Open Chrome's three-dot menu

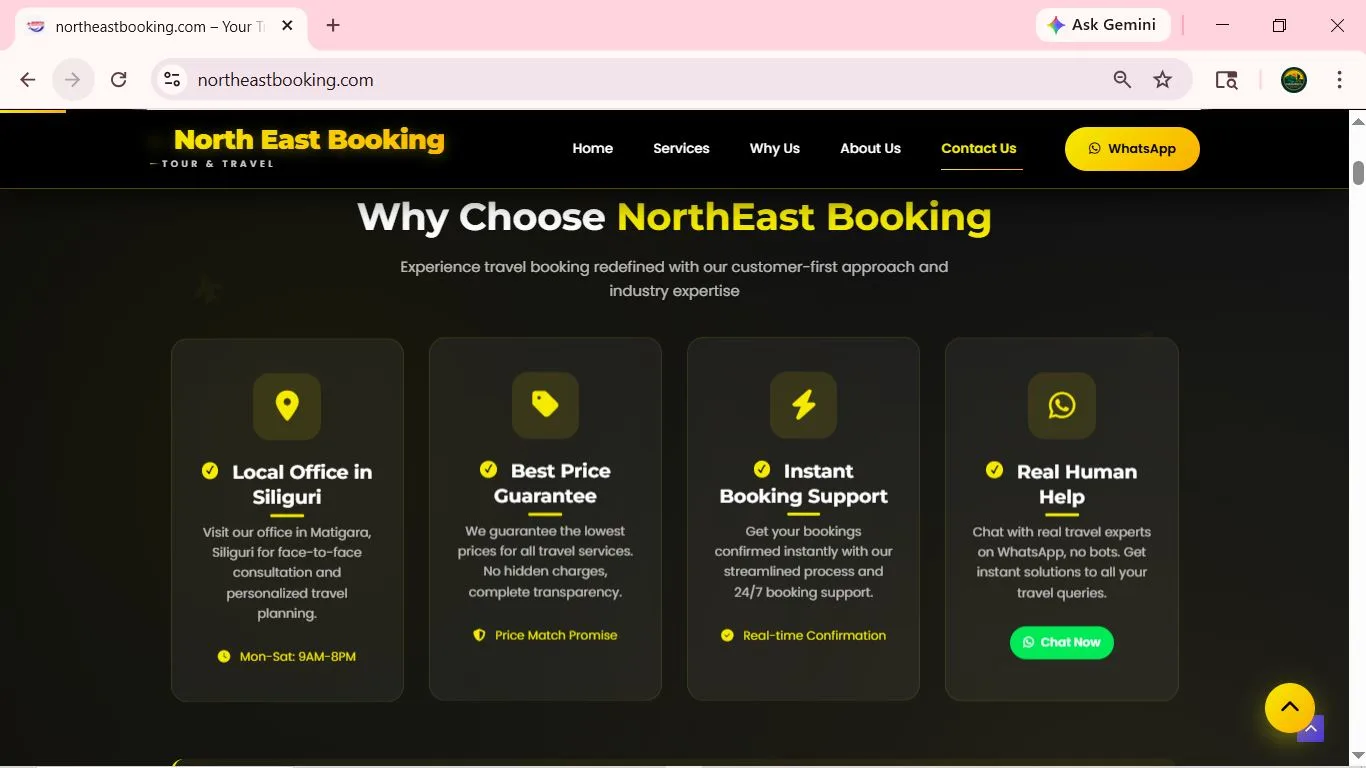[x=1339, y=80]
